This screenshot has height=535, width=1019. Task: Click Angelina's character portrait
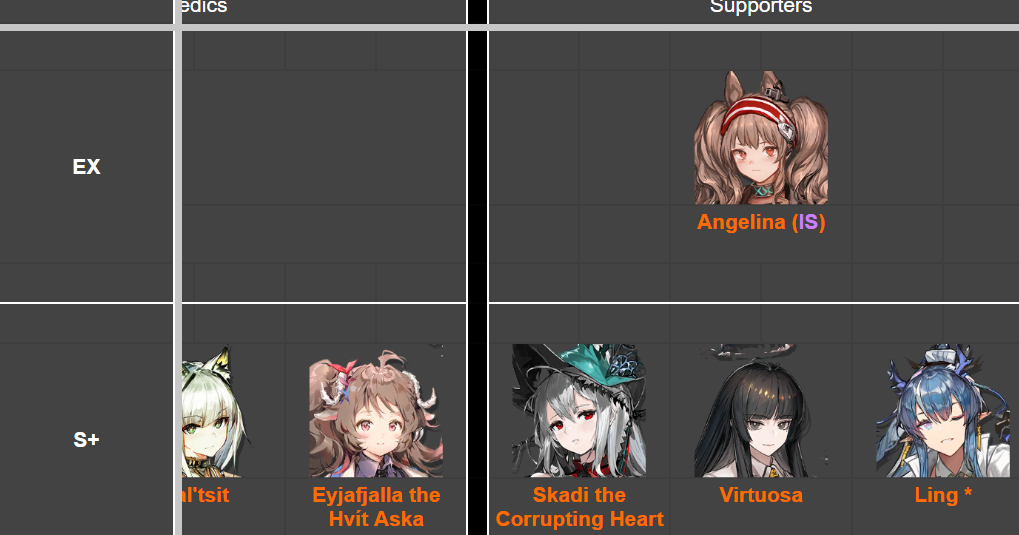point(761,137)
